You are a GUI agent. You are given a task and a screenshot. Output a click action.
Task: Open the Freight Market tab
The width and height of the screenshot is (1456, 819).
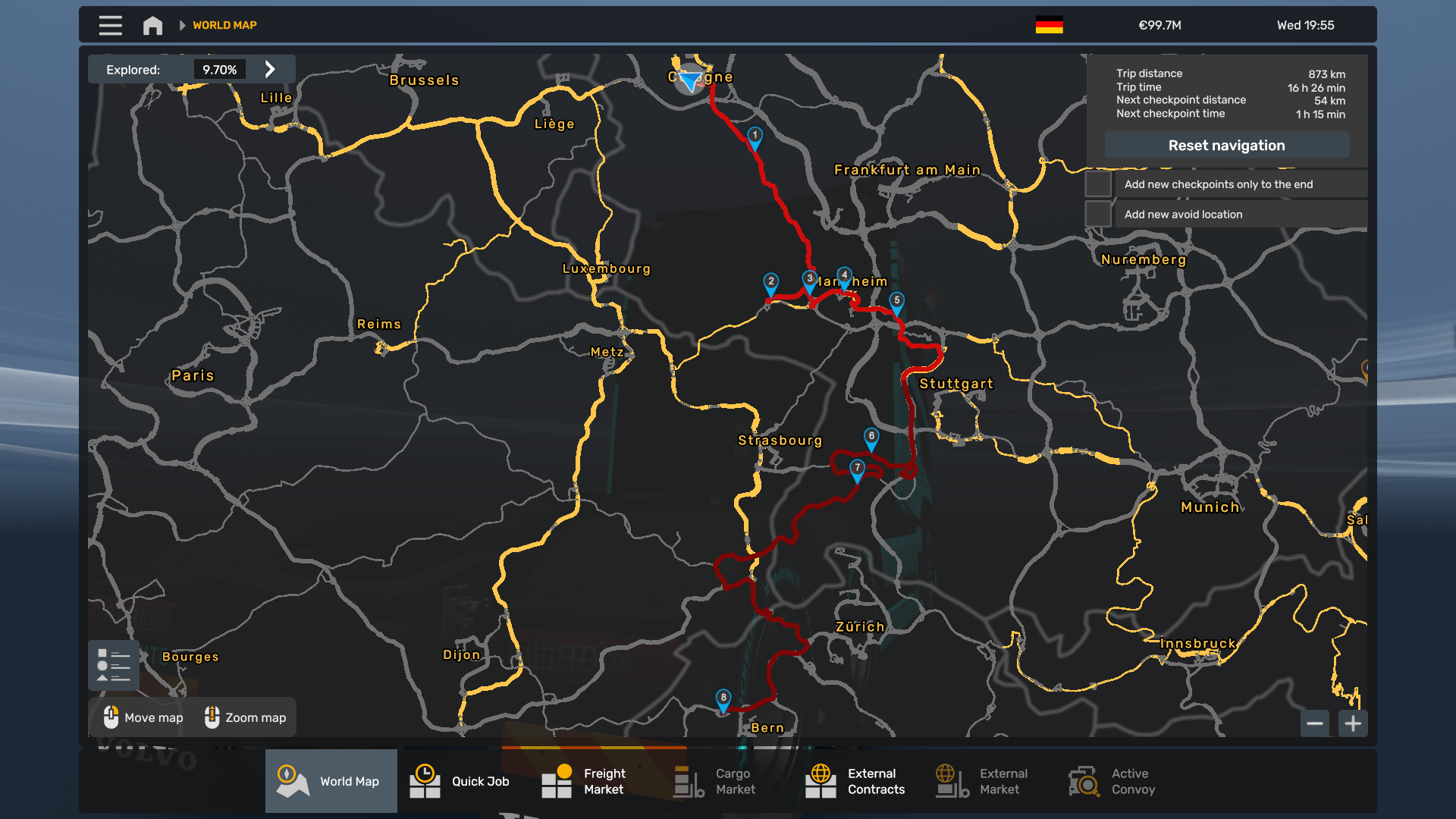tap(595, 781)
